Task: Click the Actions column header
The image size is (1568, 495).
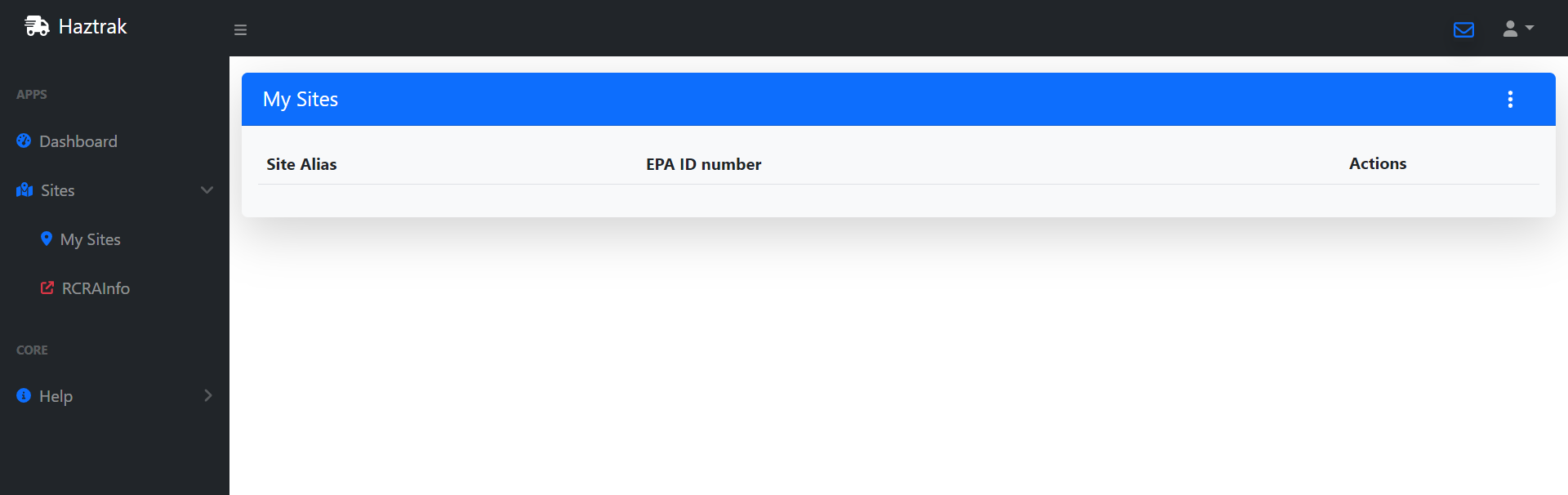Action: [x=1378, y=163]
